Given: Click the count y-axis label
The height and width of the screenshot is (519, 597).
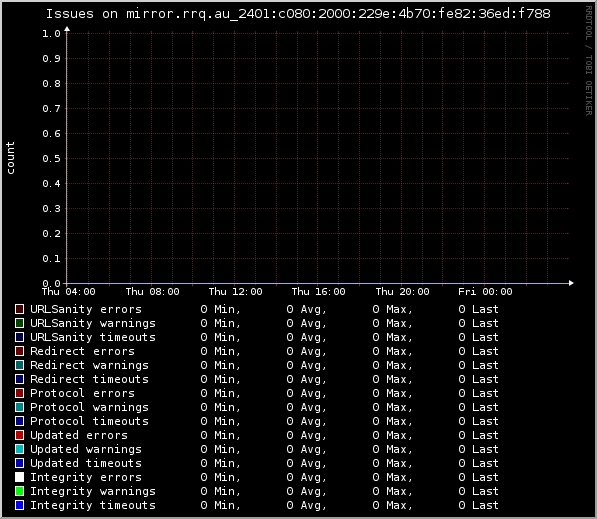Looking at the screenshot, I should coord(10,158).
